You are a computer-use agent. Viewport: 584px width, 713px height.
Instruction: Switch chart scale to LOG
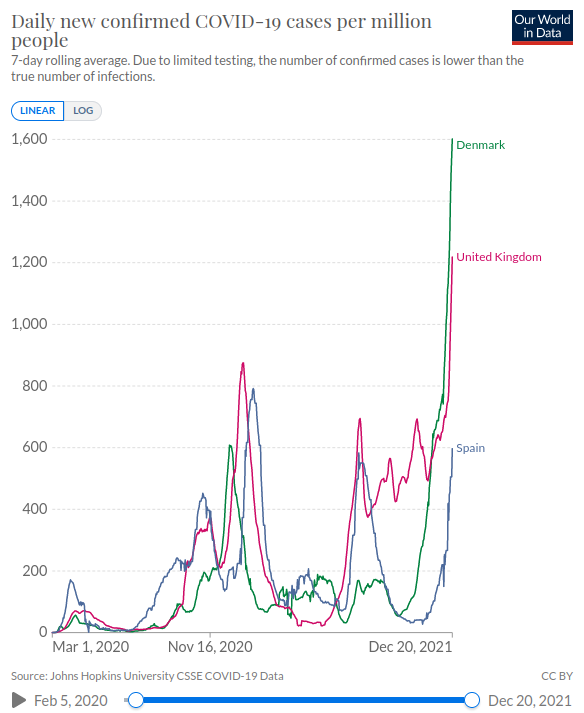click(83, 111)
